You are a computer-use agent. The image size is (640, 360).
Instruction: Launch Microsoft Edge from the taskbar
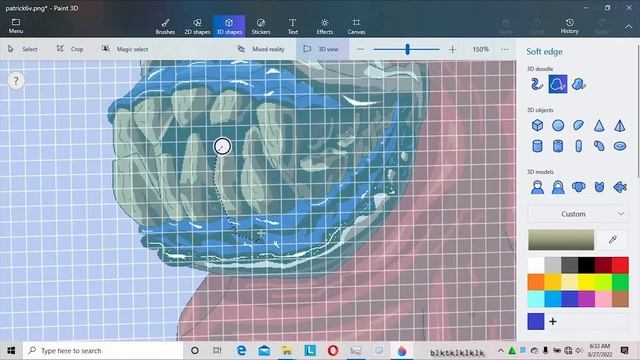pos(241,350)
